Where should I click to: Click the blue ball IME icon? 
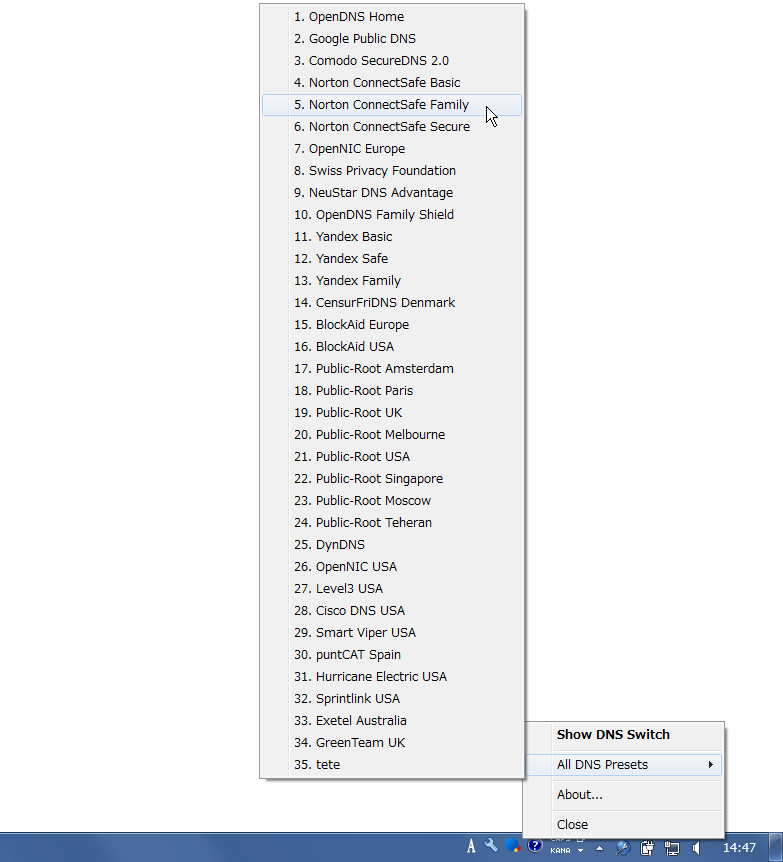(x=512, y=846)
